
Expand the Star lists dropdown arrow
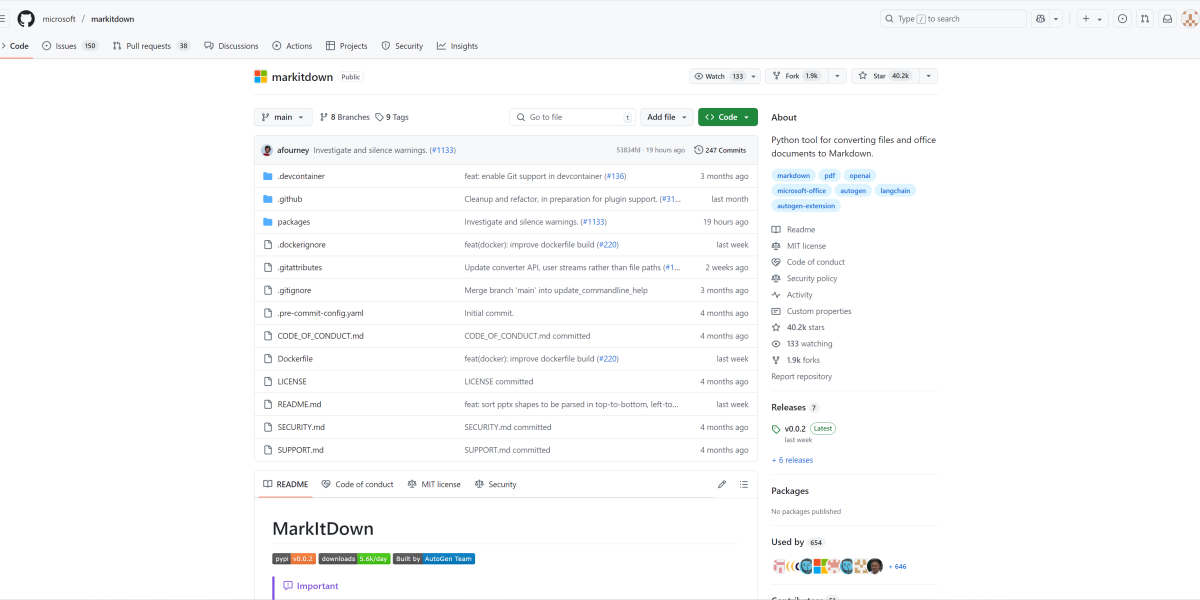[928, 76]
